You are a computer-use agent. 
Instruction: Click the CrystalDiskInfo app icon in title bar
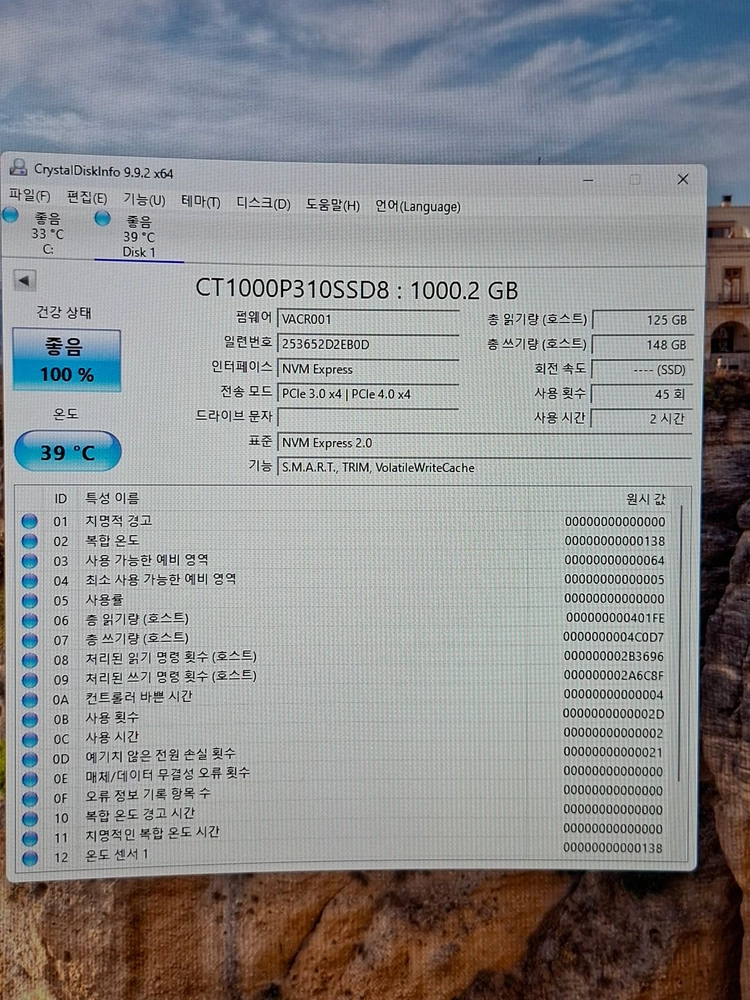tap(18, 167)
